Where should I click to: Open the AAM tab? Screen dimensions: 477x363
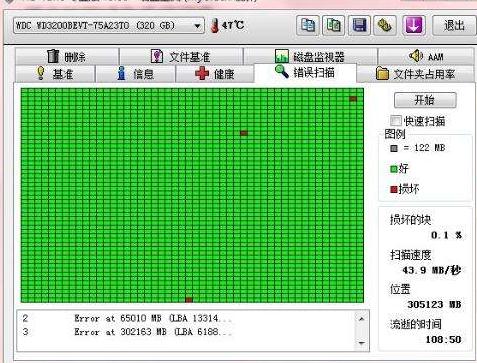pyautogui.click(x=426, y=56)
